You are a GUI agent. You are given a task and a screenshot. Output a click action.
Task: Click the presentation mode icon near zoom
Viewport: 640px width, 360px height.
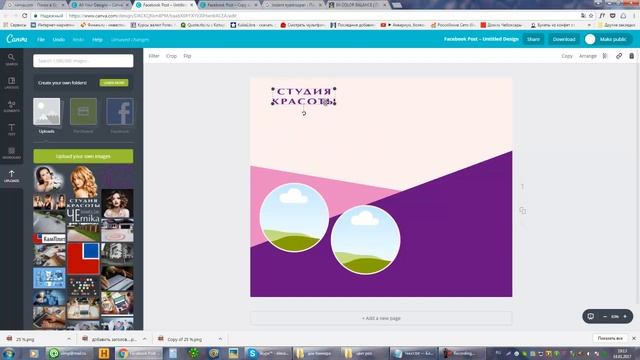pos(591,316)
